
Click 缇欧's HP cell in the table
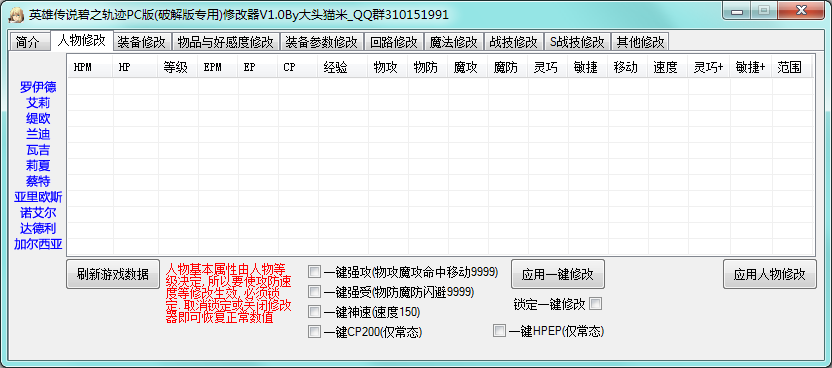(x=135, y=119)
